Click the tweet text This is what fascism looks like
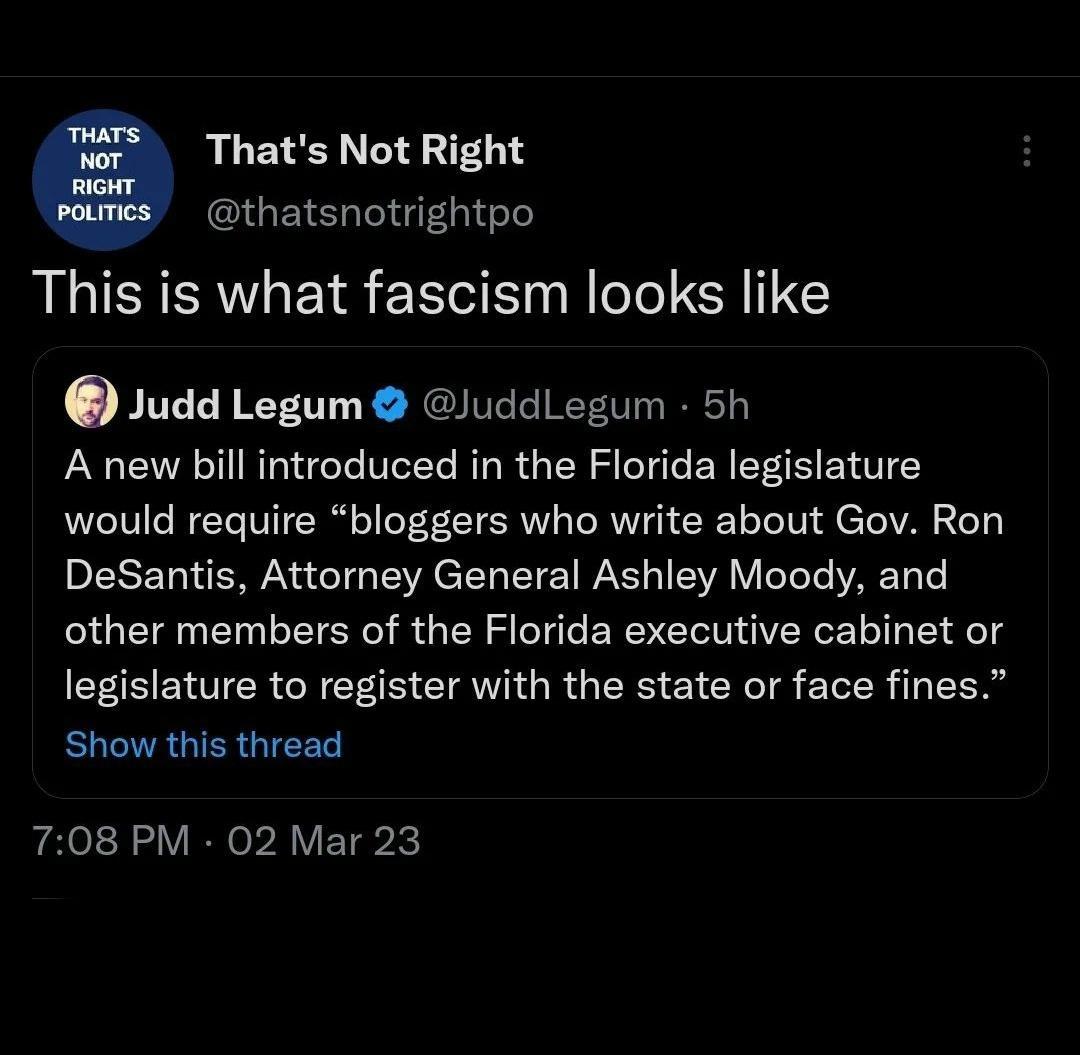Viewport: 1080px width, 1055px height. pyautogui.click(x=432, y=292)
